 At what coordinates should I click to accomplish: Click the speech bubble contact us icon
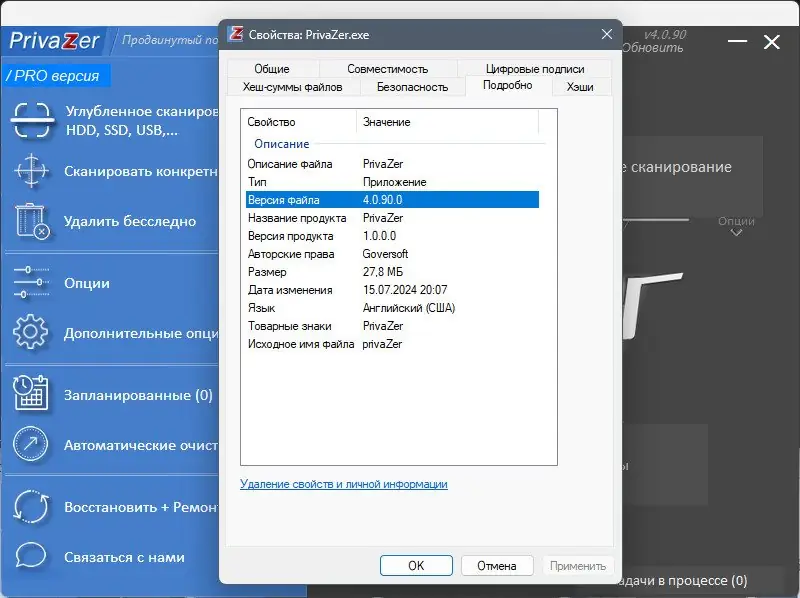click(31, 556)
